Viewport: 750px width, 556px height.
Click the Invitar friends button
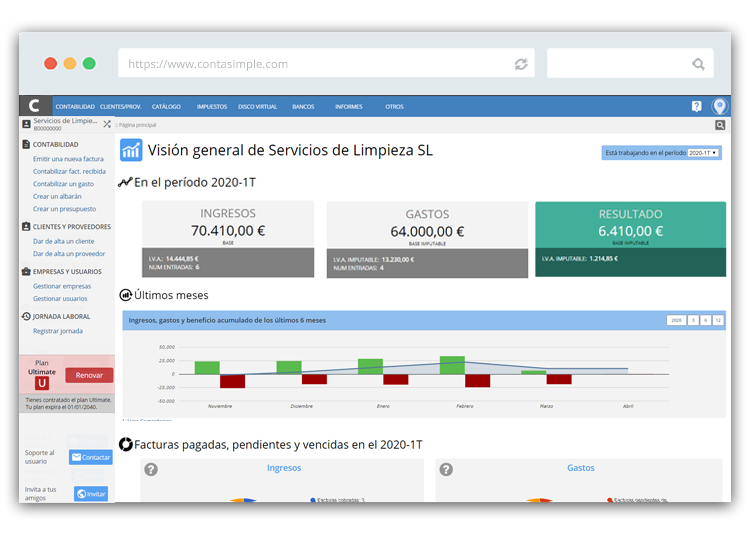pyautogui.click(x=91, y=494)
